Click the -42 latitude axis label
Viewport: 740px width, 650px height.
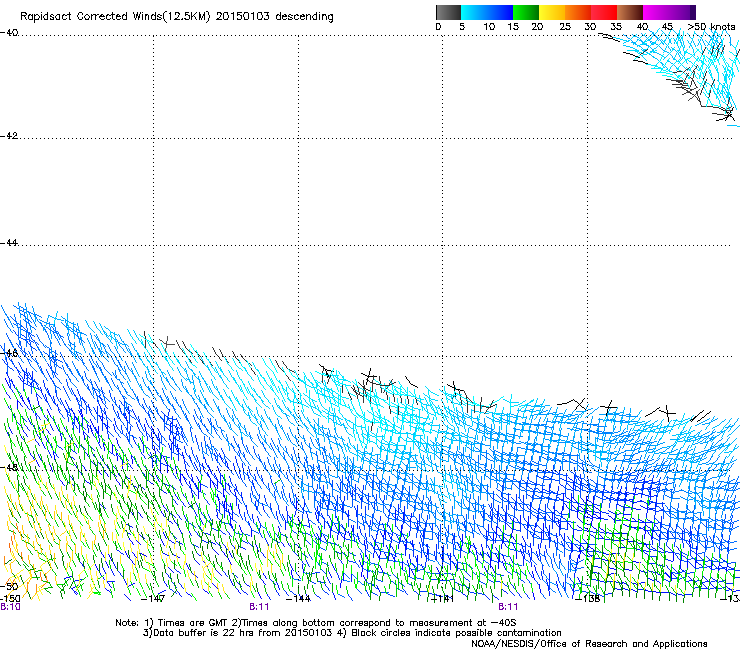[9, 136]
